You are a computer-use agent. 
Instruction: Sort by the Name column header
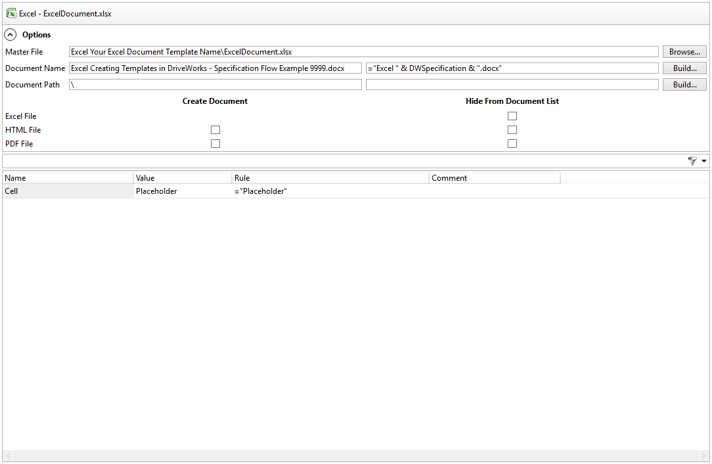67,178
